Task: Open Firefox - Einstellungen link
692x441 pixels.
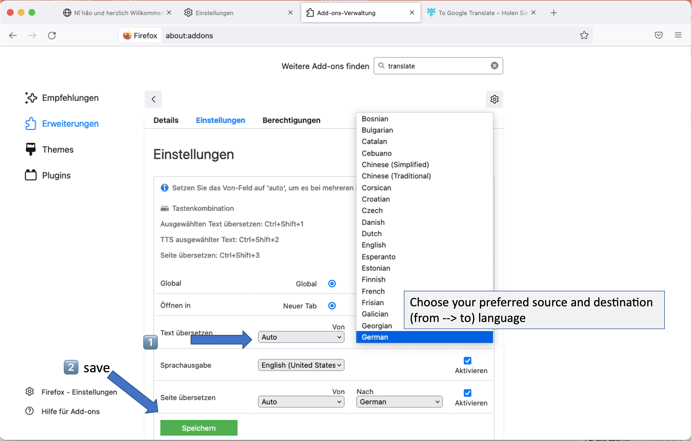Action: pos(71,392)
